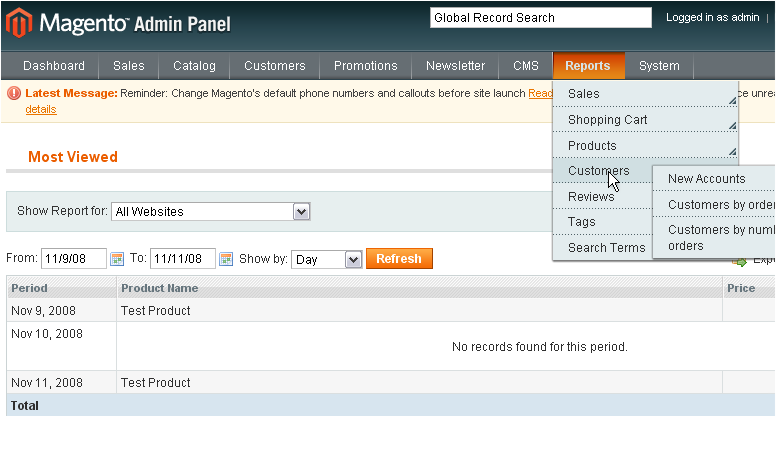Open the System menu

pyautogui.click(x=659, y=66)
